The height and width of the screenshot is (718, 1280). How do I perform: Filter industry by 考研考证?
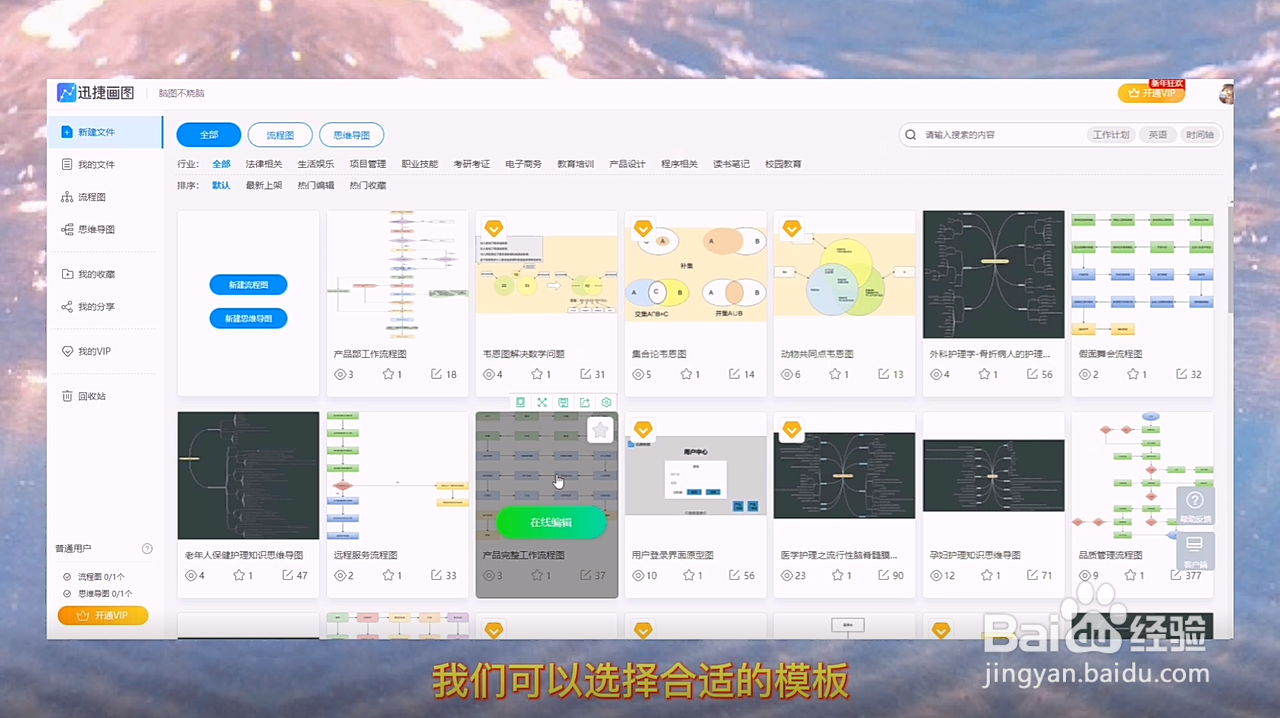[x=472, y=164]
